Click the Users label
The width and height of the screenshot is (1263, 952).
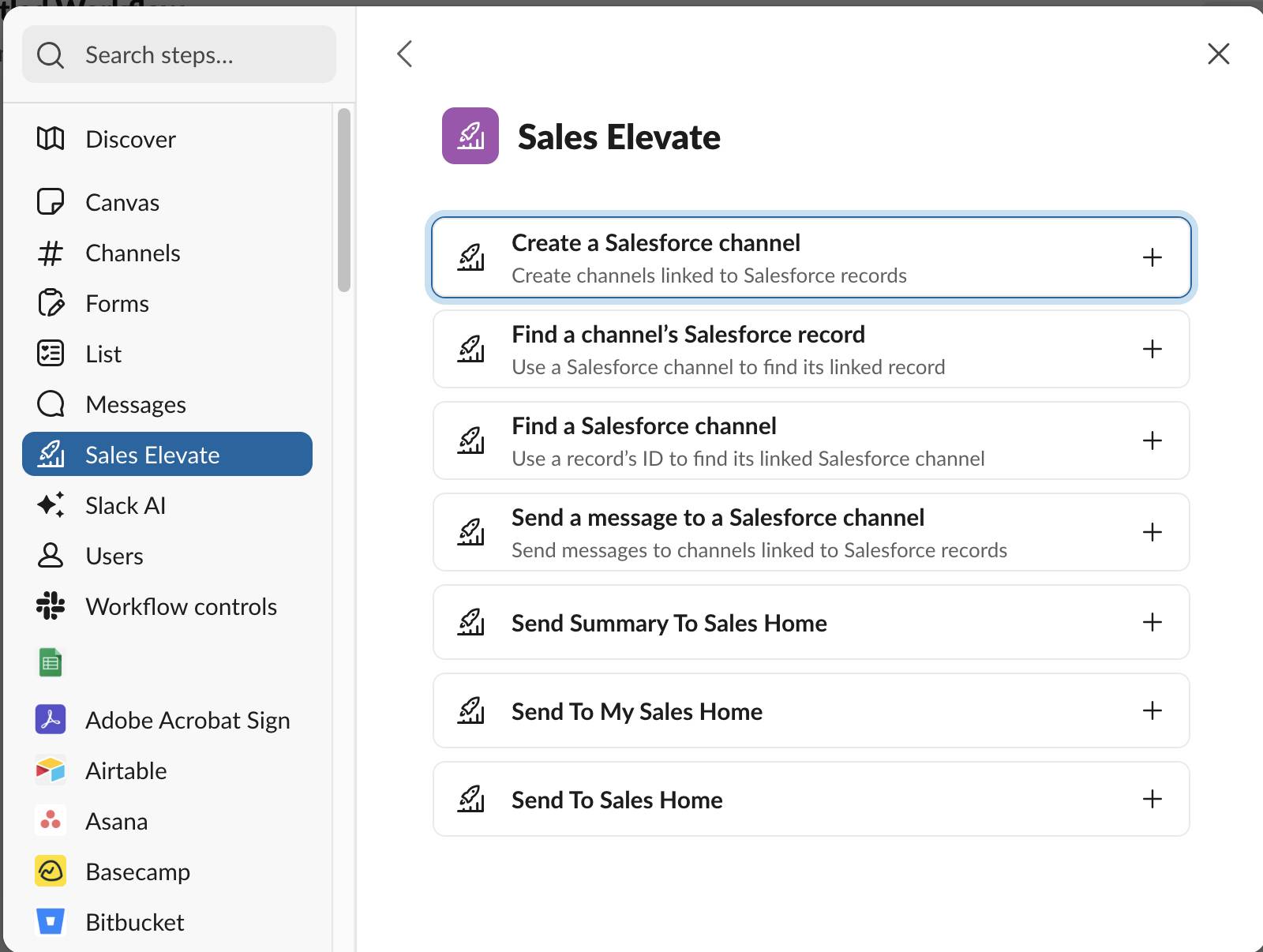[x=114, y=556]
